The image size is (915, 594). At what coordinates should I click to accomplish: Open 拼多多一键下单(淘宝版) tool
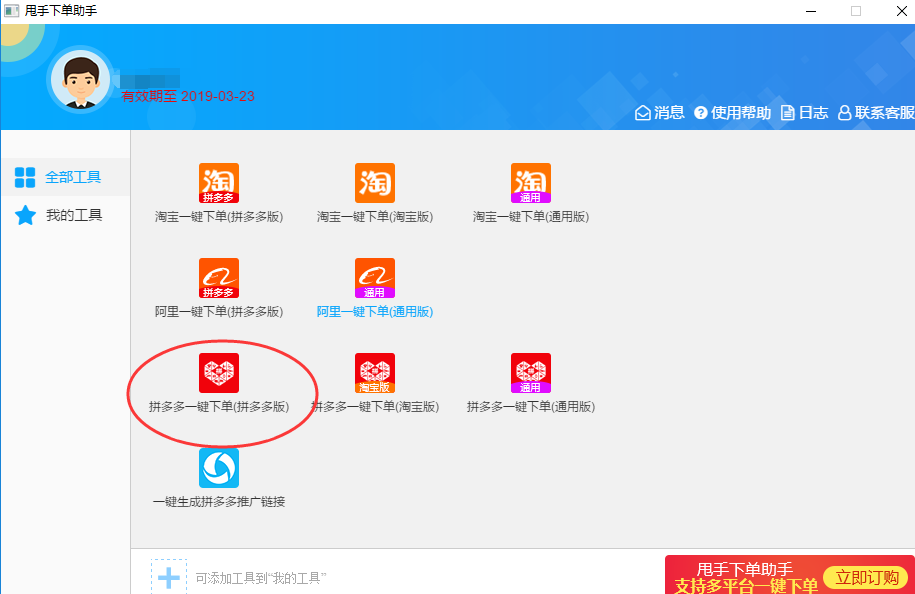coord(374,372)
